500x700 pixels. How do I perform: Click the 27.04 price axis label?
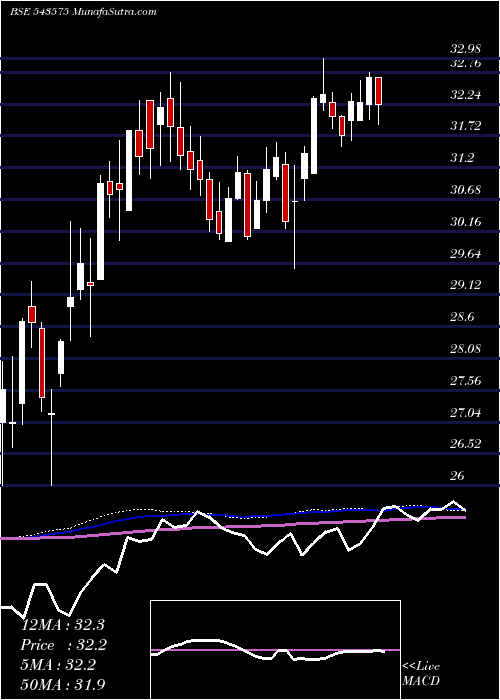[x=466, y=412]
